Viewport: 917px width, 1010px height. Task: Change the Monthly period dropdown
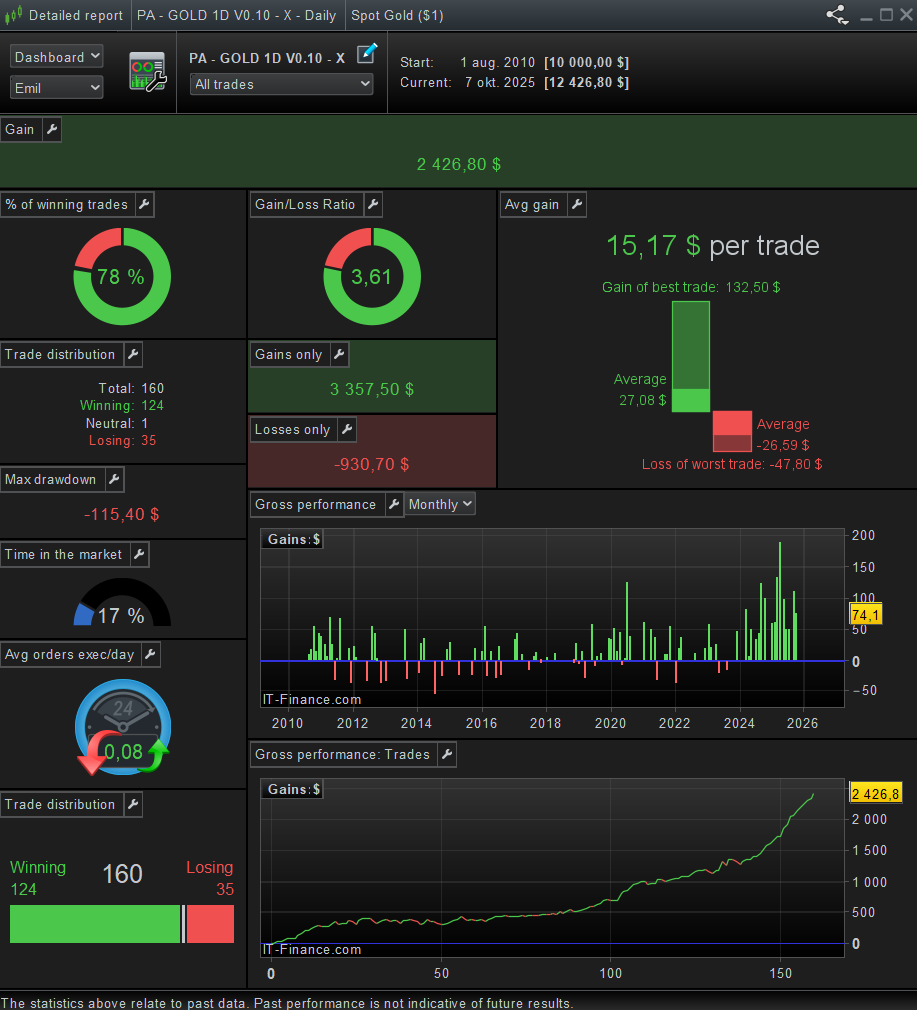coord(440,505)
